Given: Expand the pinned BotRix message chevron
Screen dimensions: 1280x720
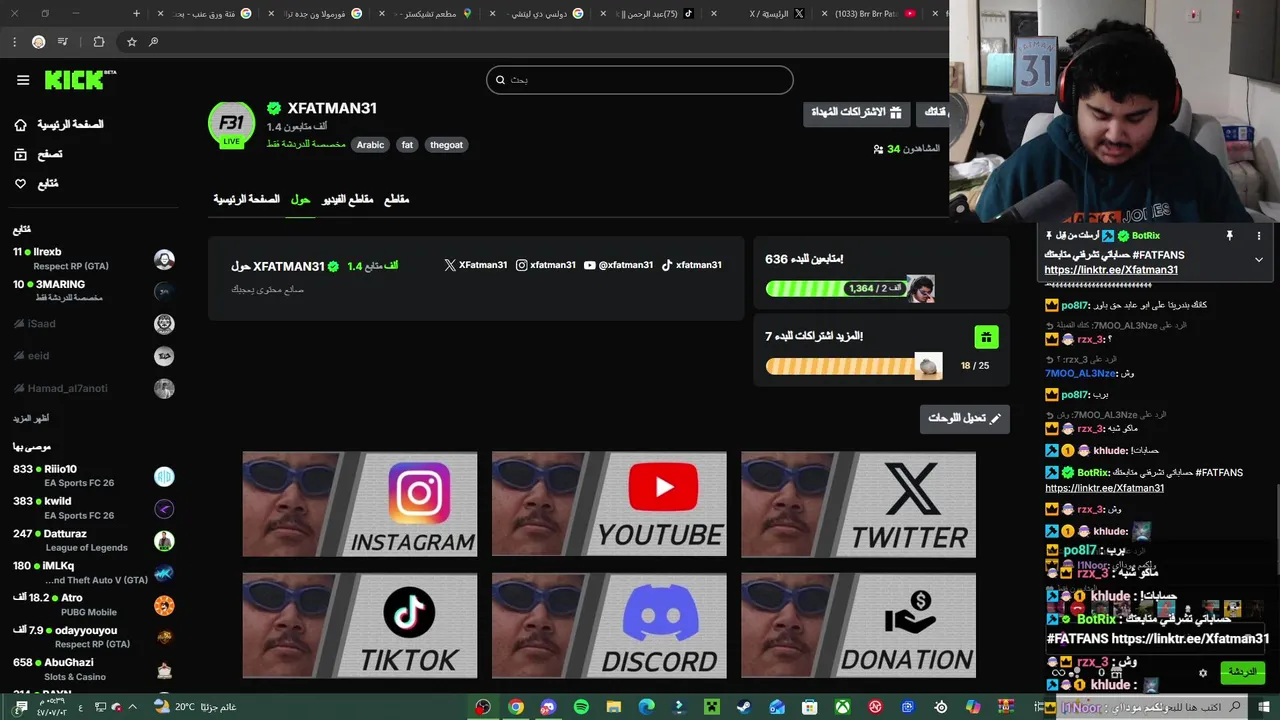Looking at the screenshot, I should click(1259, 259).
